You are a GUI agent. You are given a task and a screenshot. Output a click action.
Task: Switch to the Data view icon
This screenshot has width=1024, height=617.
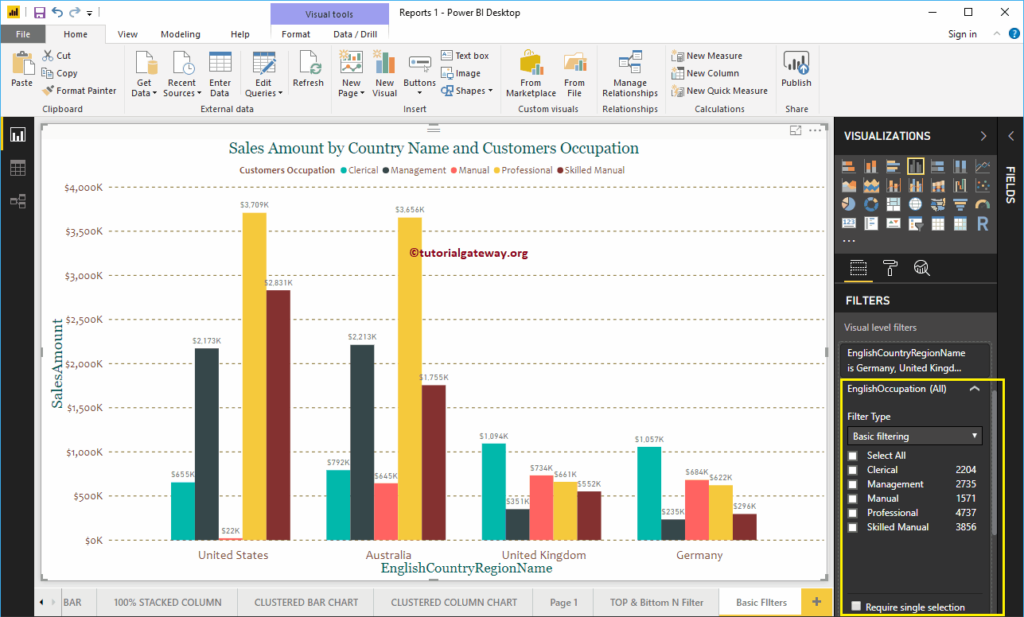pyautogui.click(x=18, y=168)
